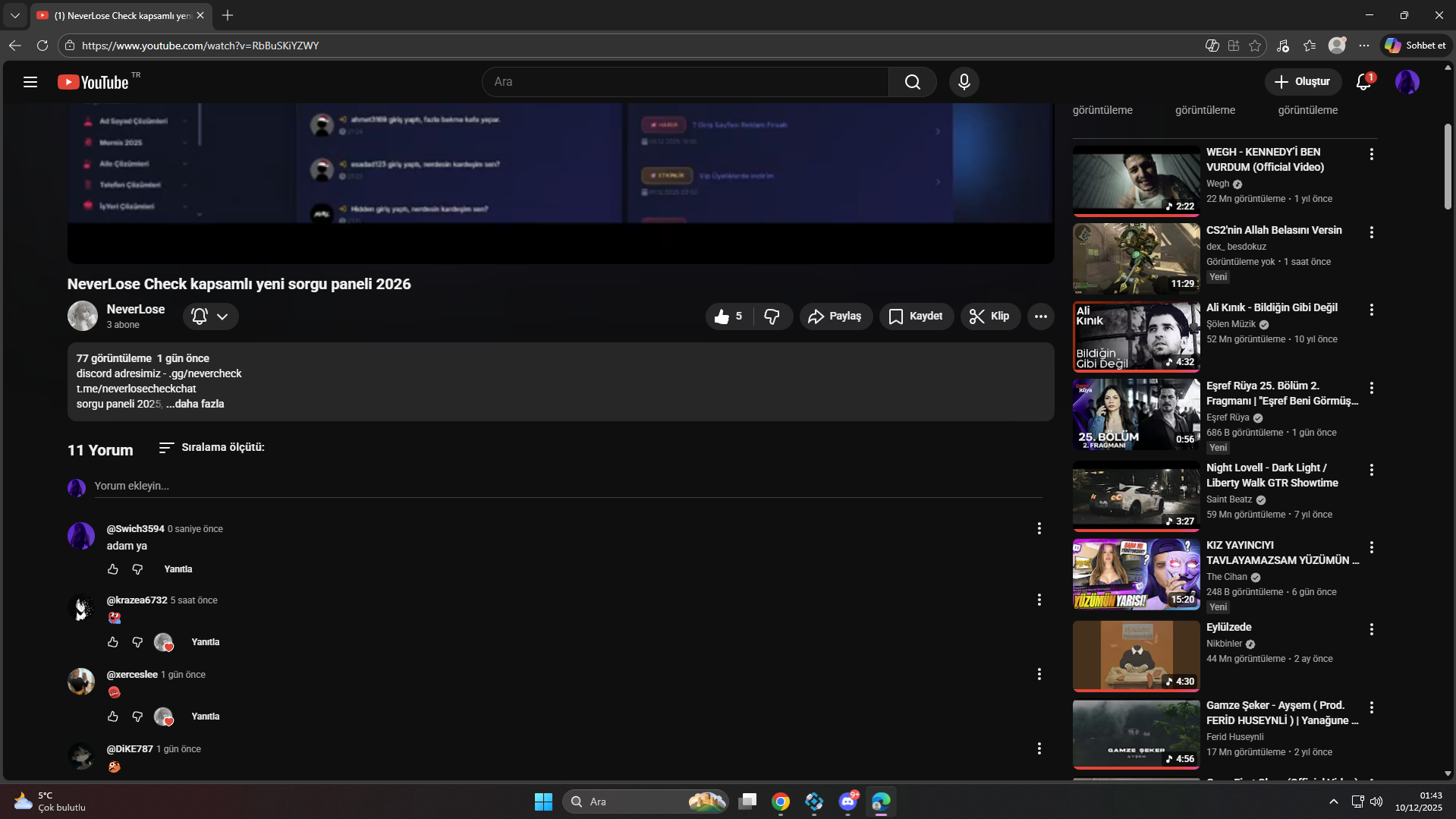This screenshot has height=819, width=1456.
Task: Open the browser profile icon
Action: [1337, 46]
